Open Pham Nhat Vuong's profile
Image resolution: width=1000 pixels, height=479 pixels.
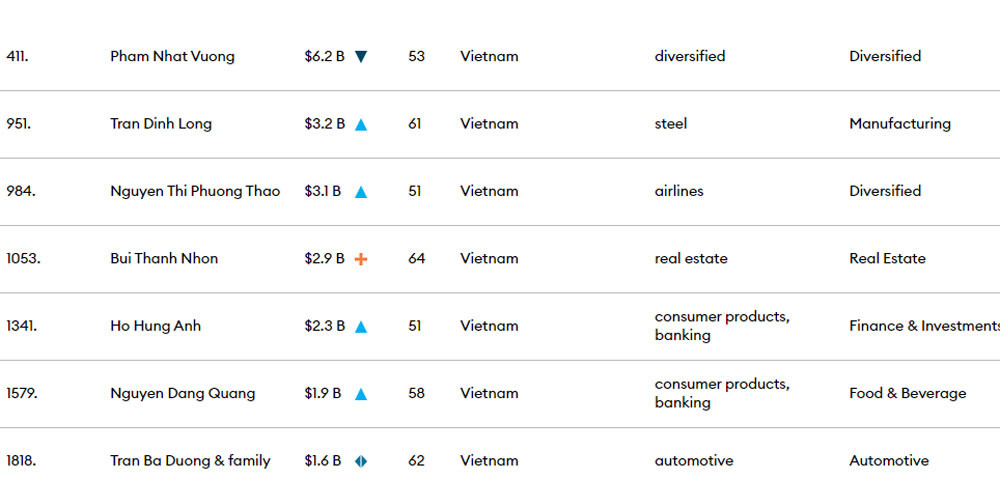point(172,56)
